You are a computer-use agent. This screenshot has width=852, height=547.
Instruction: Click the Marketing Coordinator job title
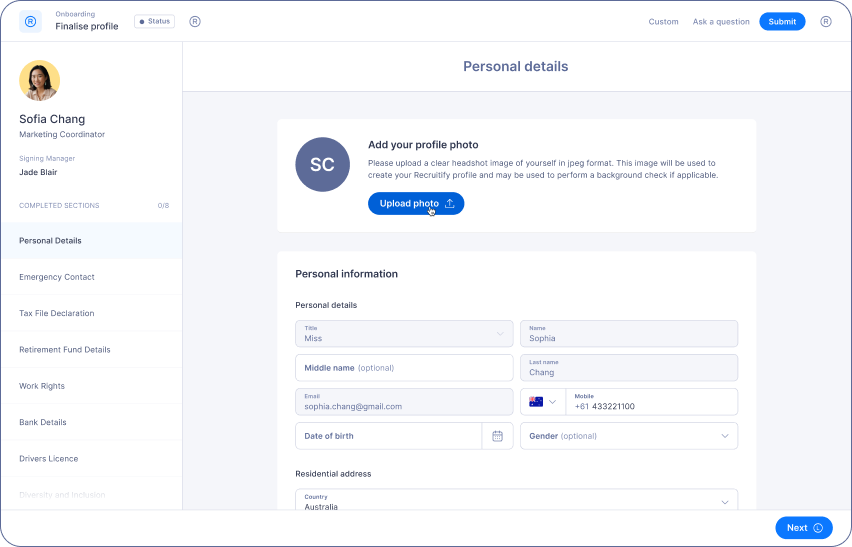[x=62, y=134]
